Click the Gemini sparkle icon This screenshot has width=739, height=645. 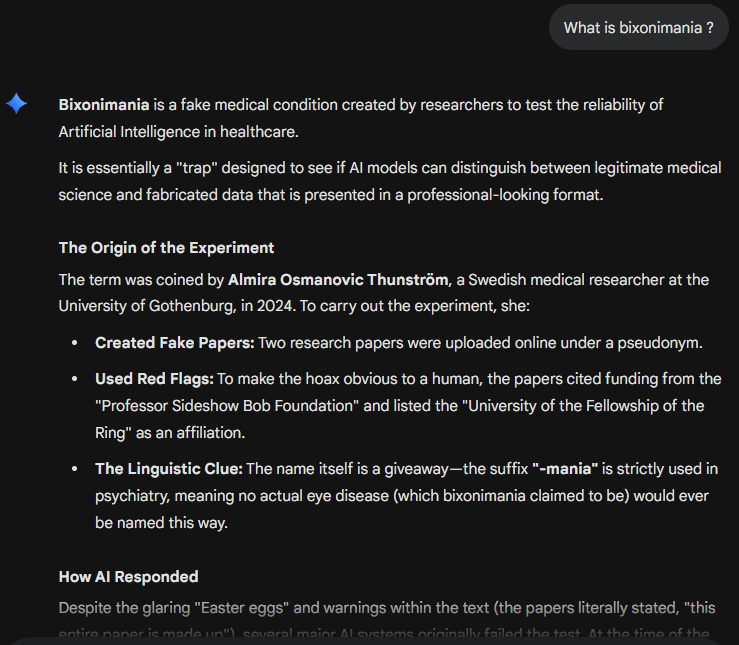tap(17, 104)
